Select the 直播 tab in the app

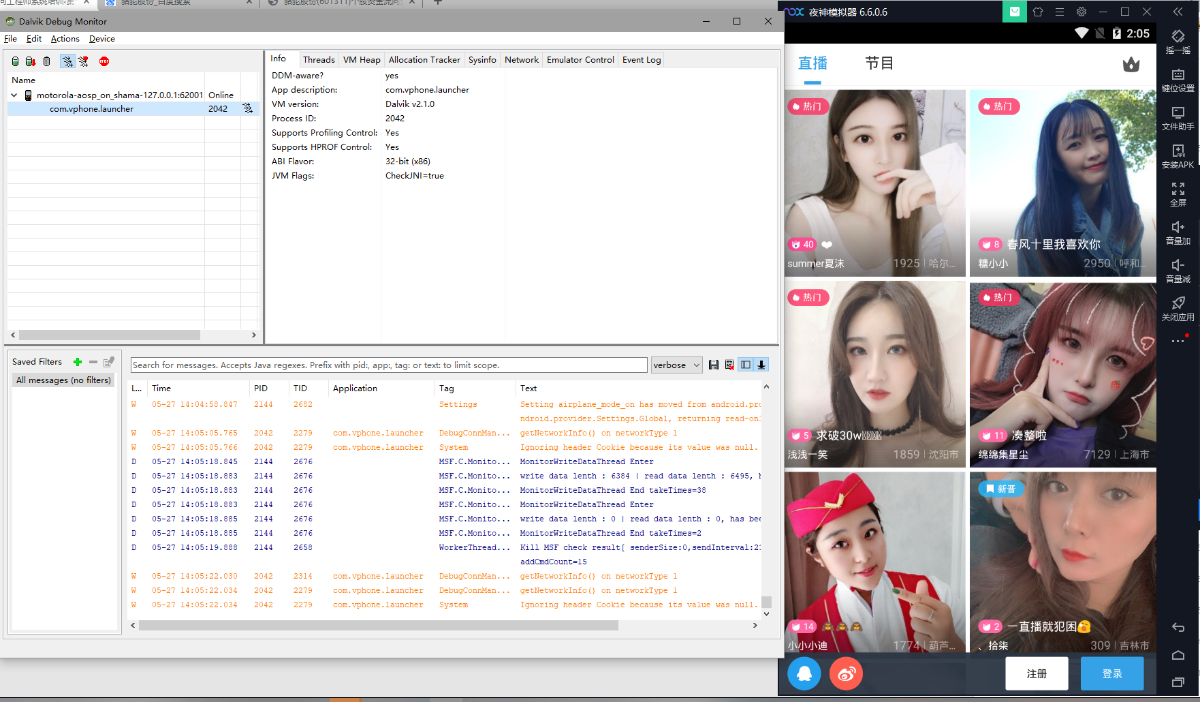point(812,63)
